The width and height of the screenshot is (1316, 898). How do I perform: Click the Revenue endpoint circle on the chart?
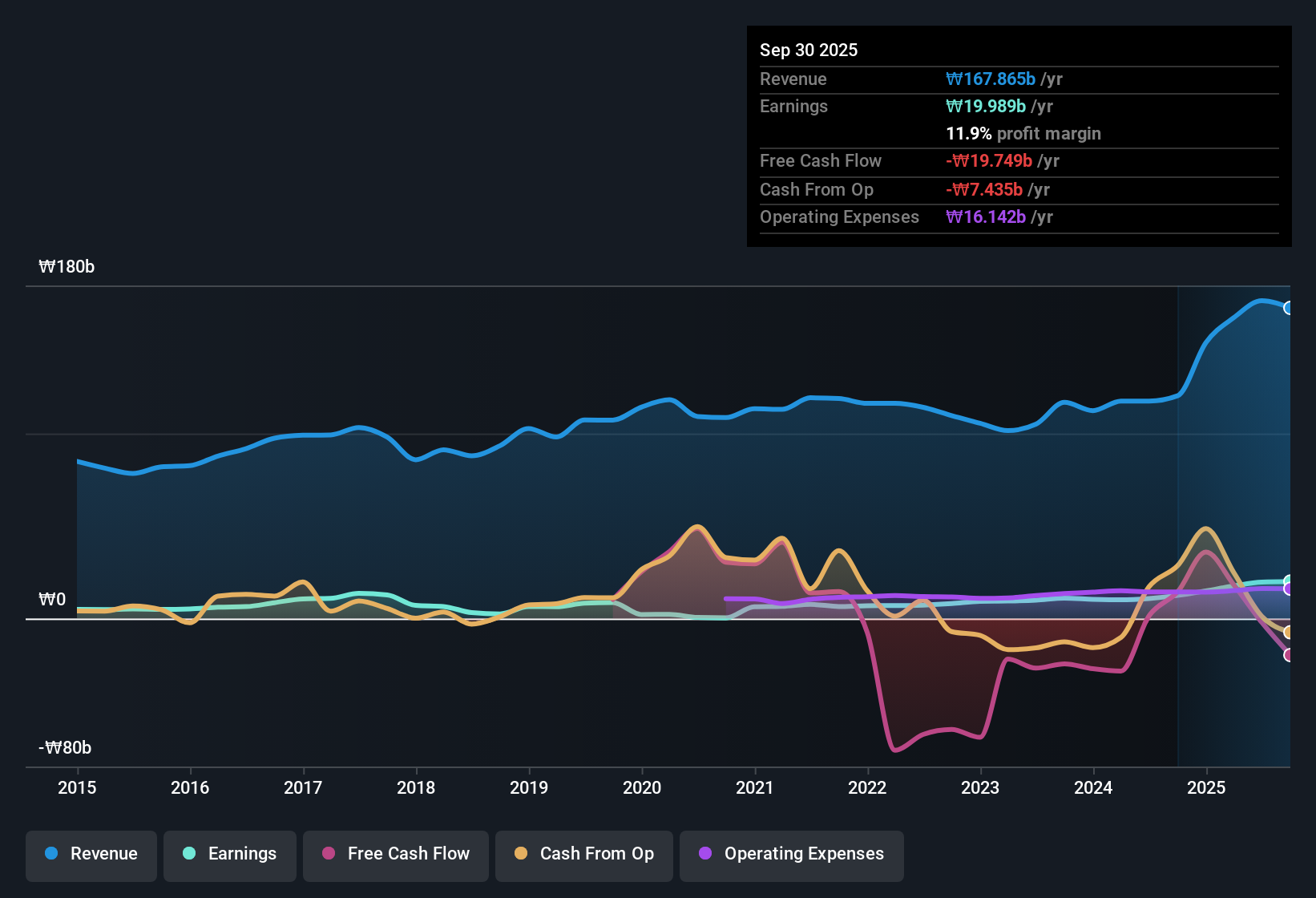click(1289, 308)
